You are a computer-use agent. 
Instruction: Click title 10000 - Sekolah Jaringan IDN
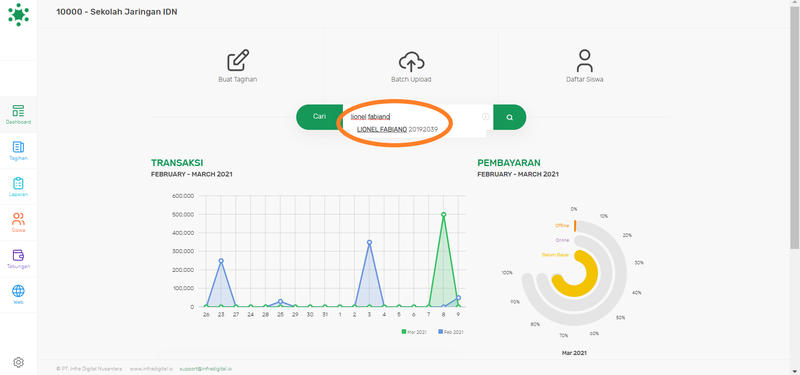[117, 12]
